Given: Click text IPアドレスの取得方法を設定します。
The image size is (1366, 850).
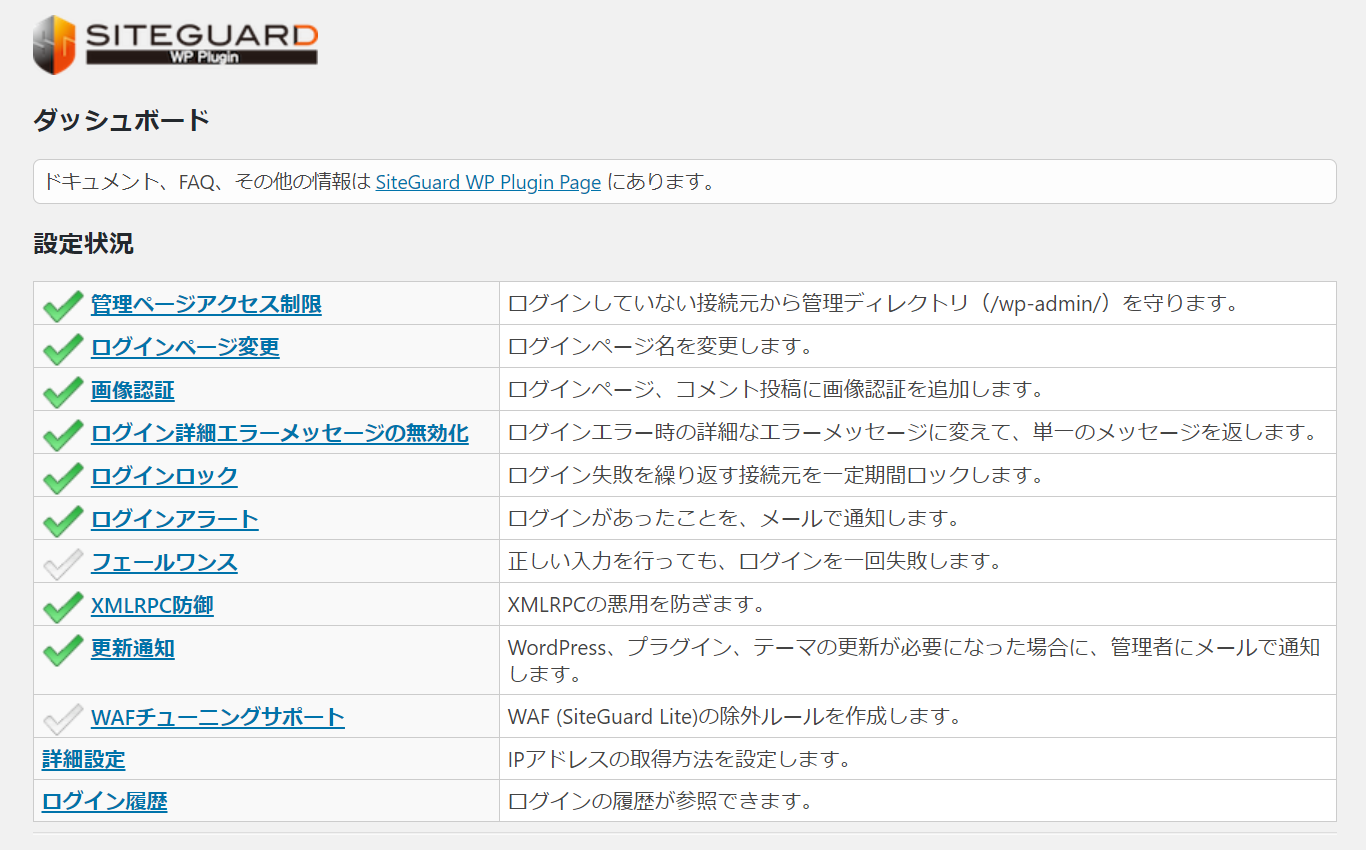Looking at the screenshot, I should [x=680, y=759].
